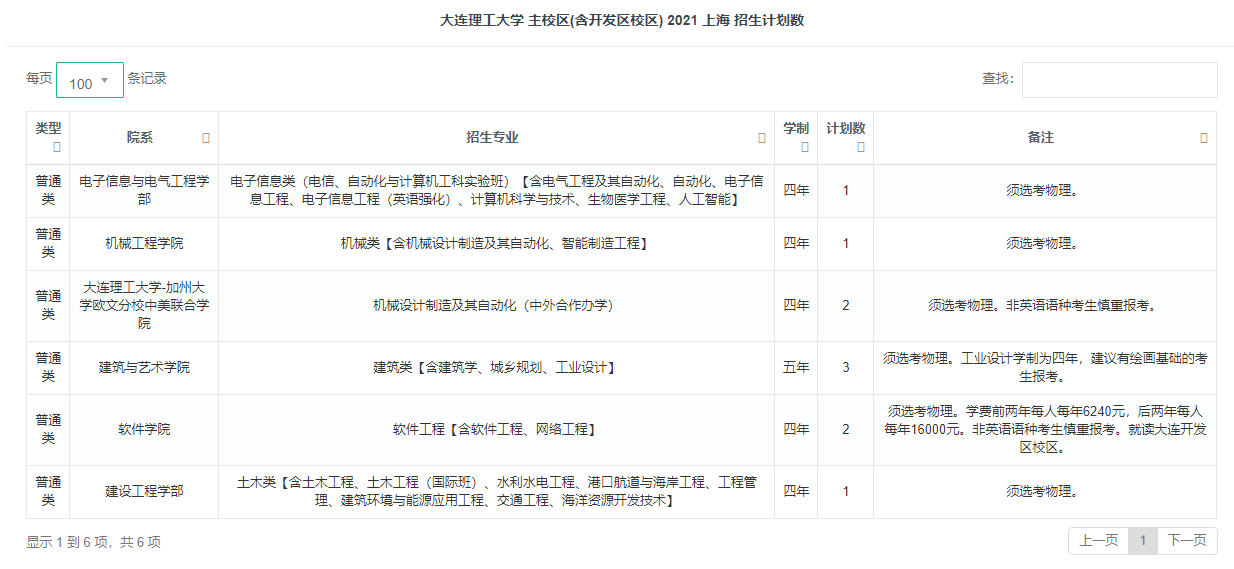The height and width of the screenshot is (569, 1234).
Task: Click the plan count 3 cell
Action: point(845,367)
